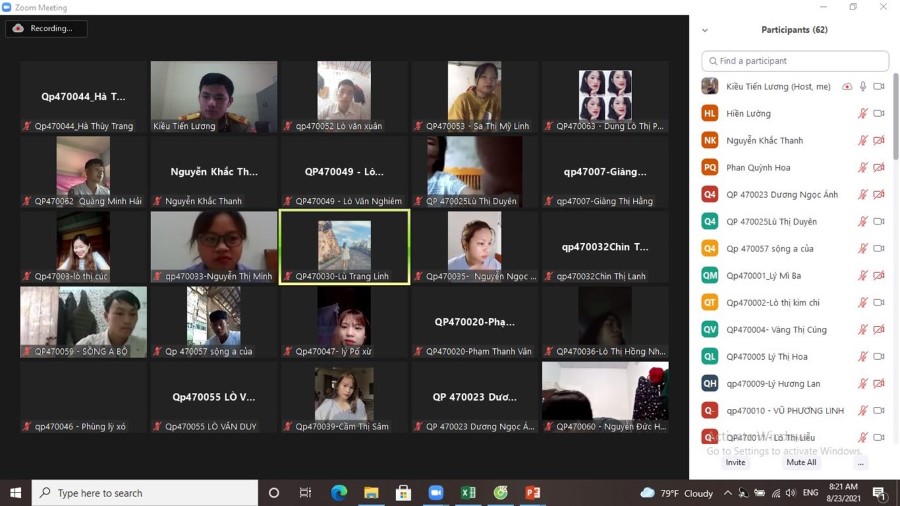Click video icon for Qp 470057 sộng a của row

879,248
